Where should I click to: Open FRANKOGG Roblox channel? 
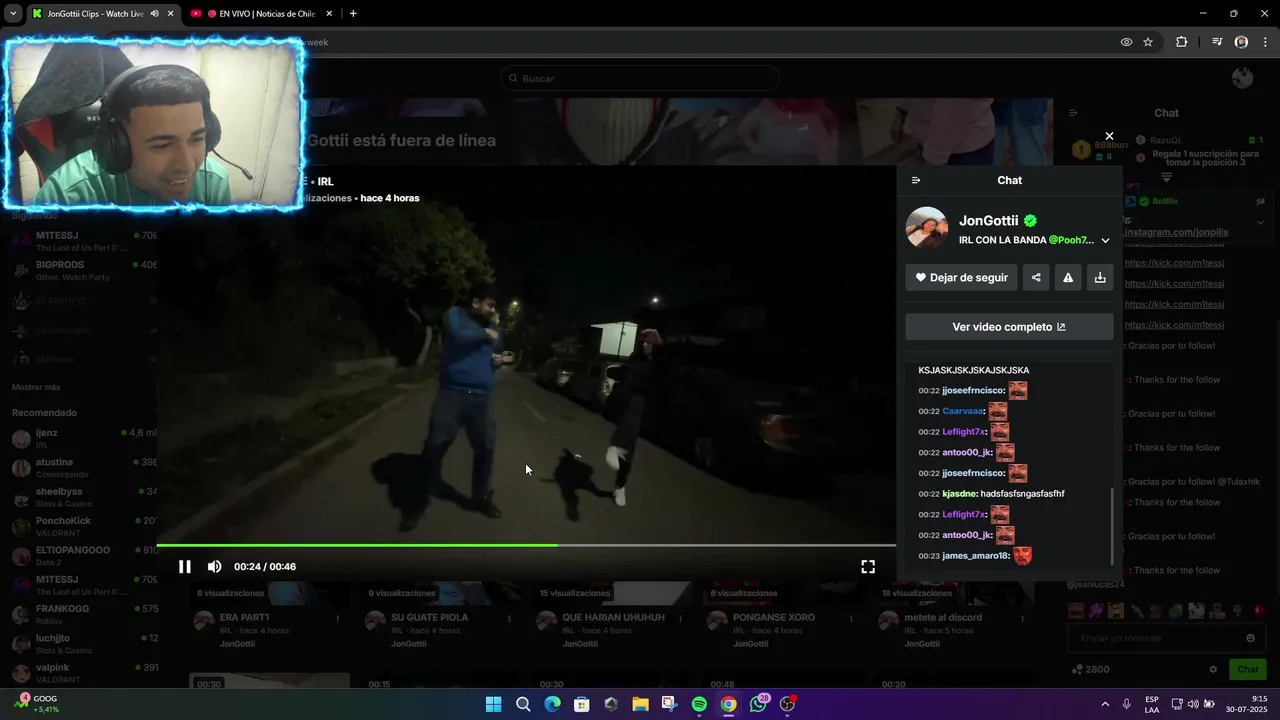(84, 614)
